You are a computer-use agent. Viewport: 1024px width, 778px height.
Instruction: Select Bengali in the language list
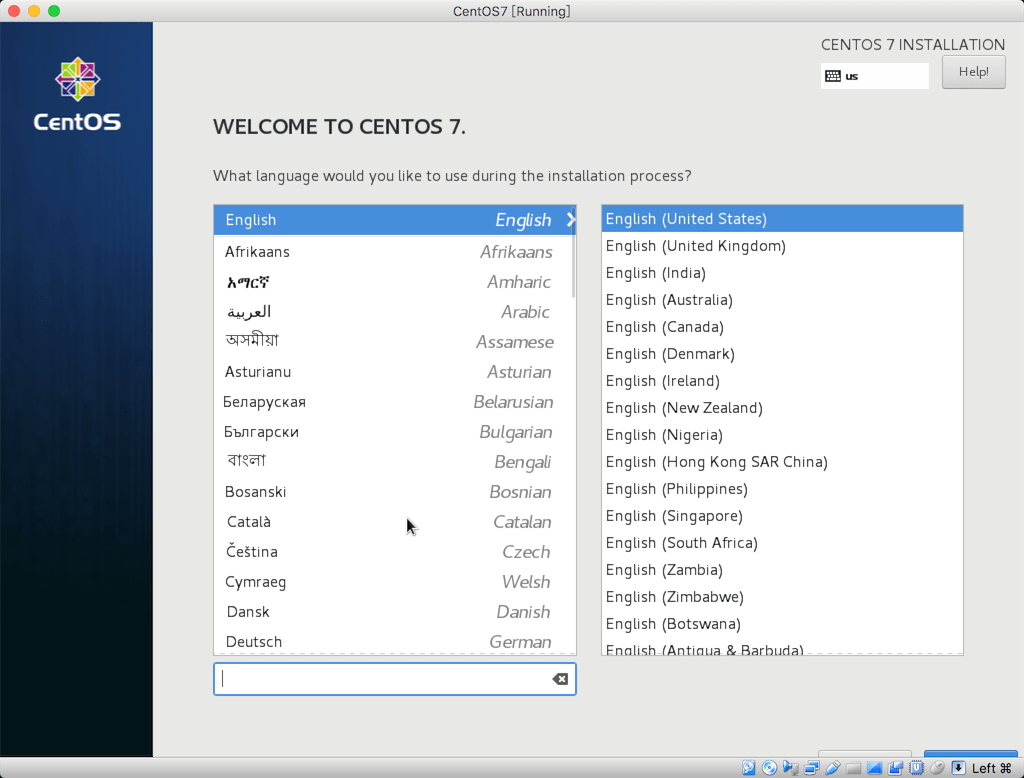click(394, 462)
